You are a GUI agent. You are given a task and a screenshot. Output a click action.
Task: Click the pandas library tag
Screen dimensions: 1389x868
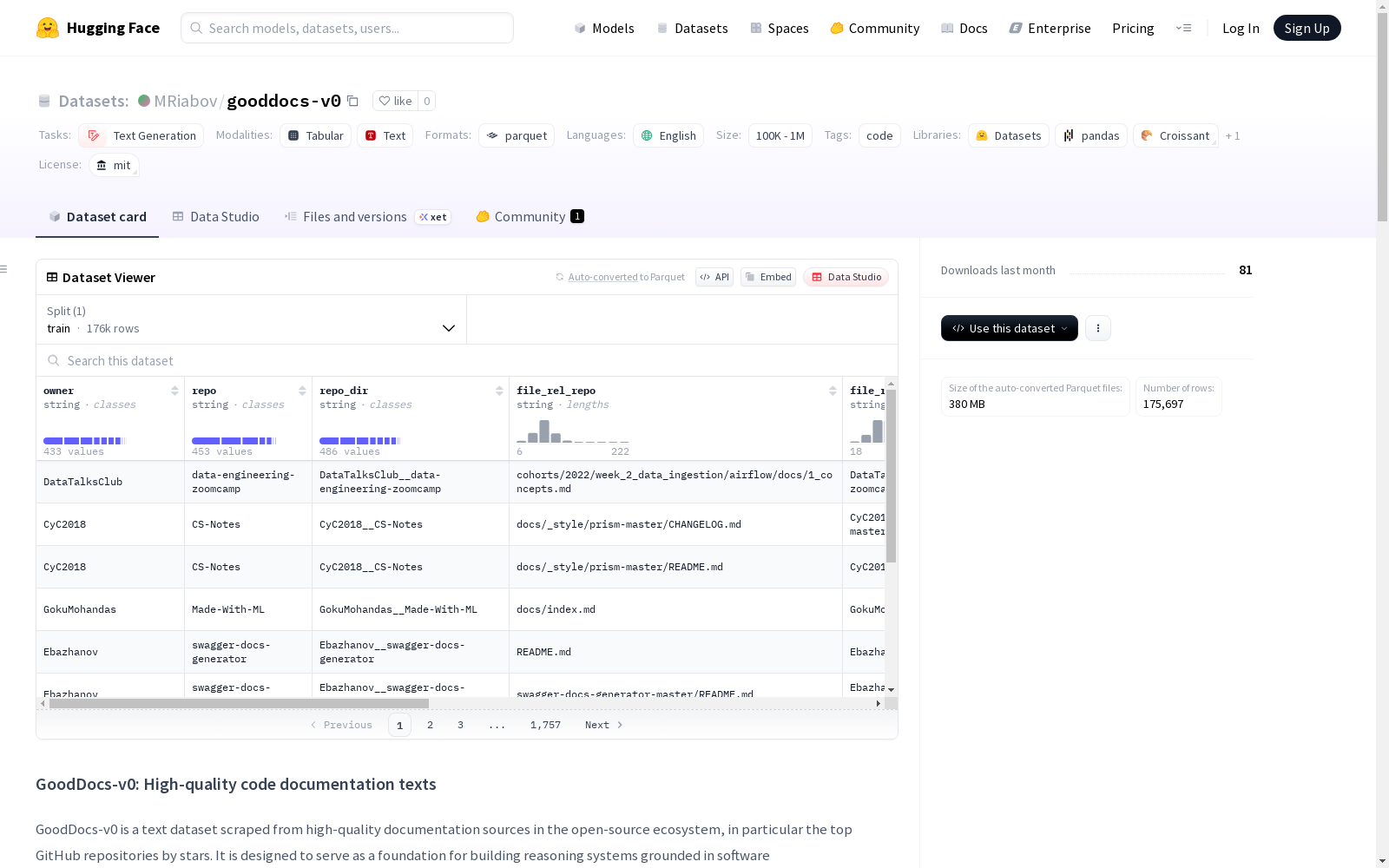[1091, 135]
